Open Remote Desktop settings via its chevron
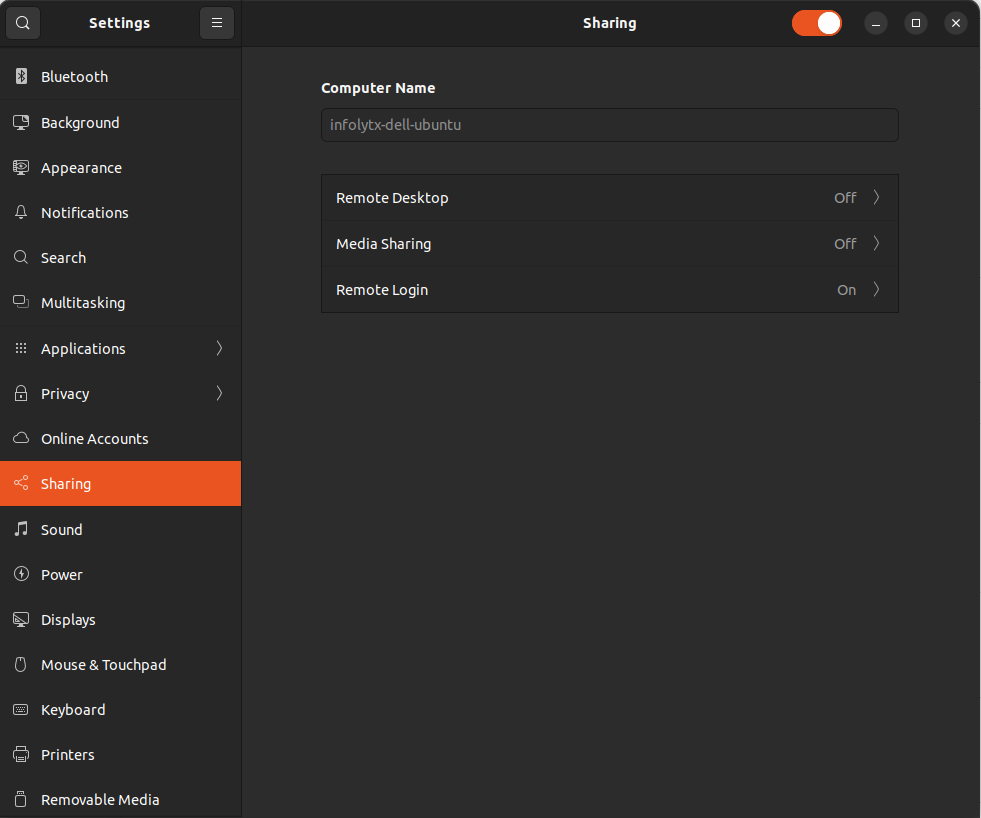This screenshot has height=818, width=981. [876, 198]
